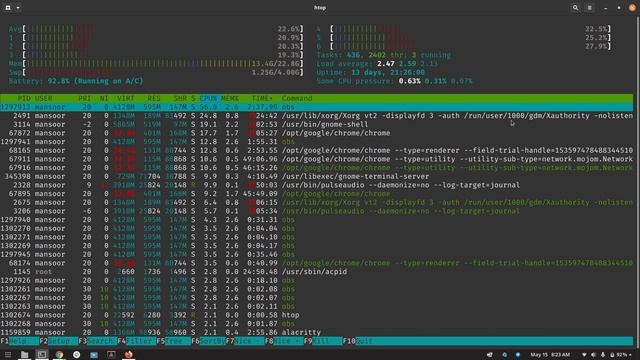The height and width of the screenshot is (360, 640).
Task: Sort by the USER column header
Action: tap(43, 98)
